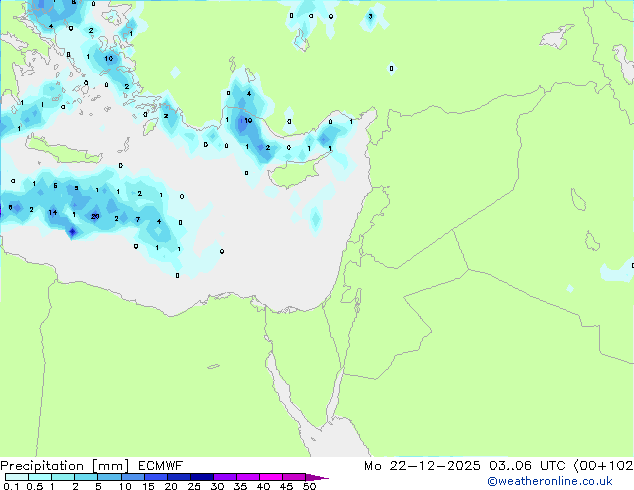Screen dimensions: 634x490
Task: Click the darkest blue precipitation cell on the map
Action: pos(72,232)
